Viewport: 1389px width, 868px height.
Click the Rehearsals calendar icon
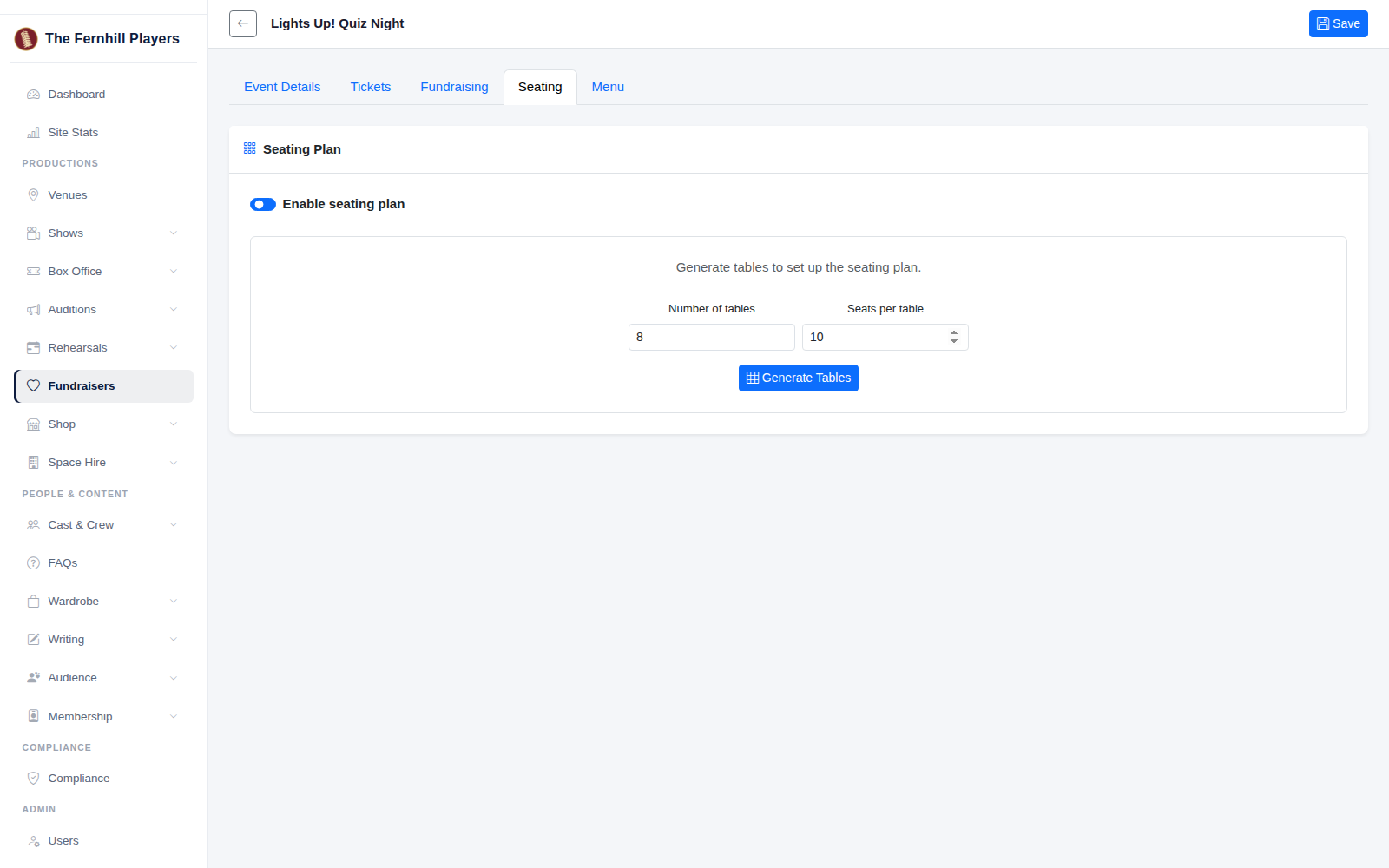click(33, 348)
